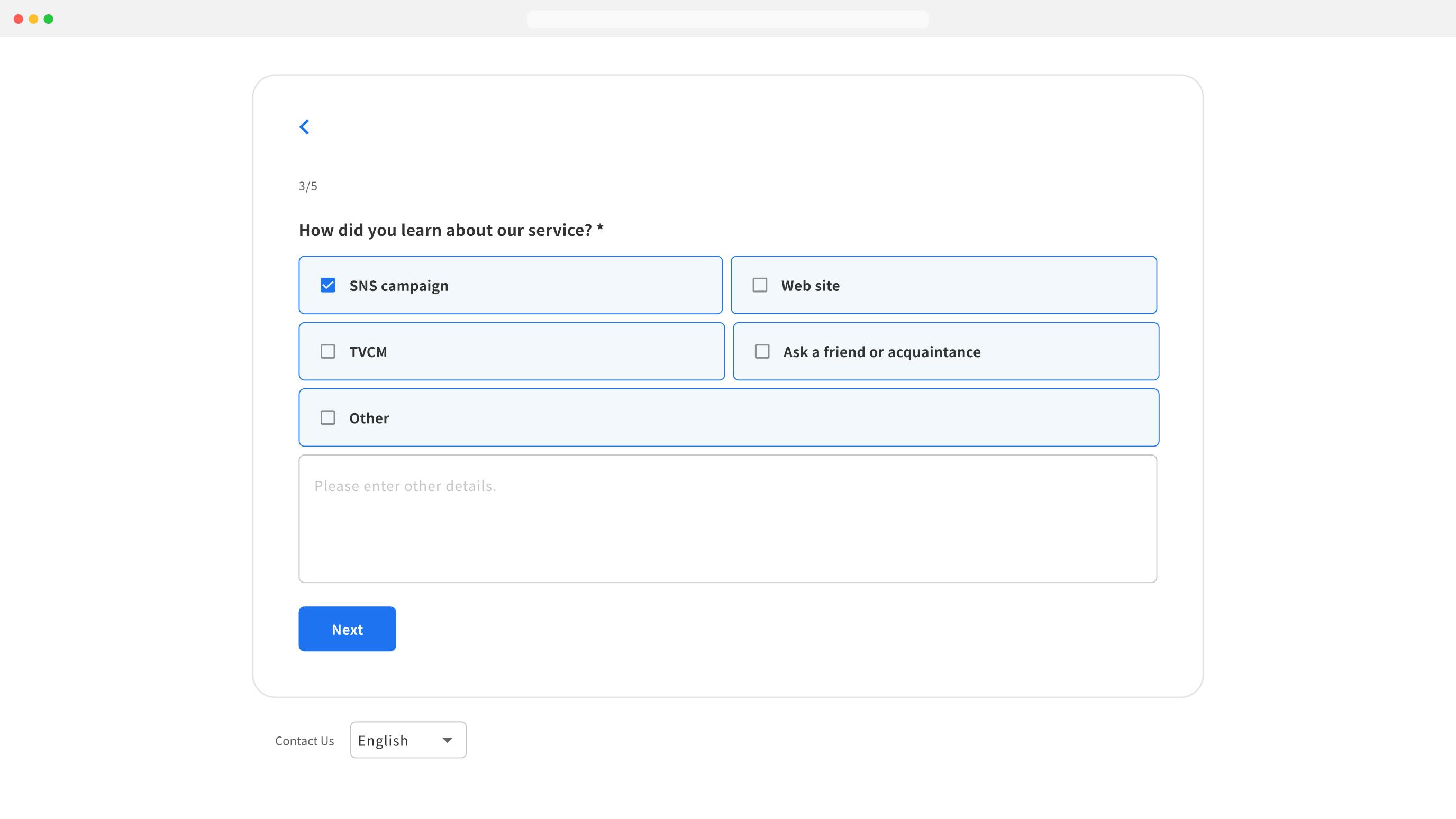This screenshot has height=819, width=1456.
Task: Go back using the blue chevron arrow
Action: click(304, 126)
